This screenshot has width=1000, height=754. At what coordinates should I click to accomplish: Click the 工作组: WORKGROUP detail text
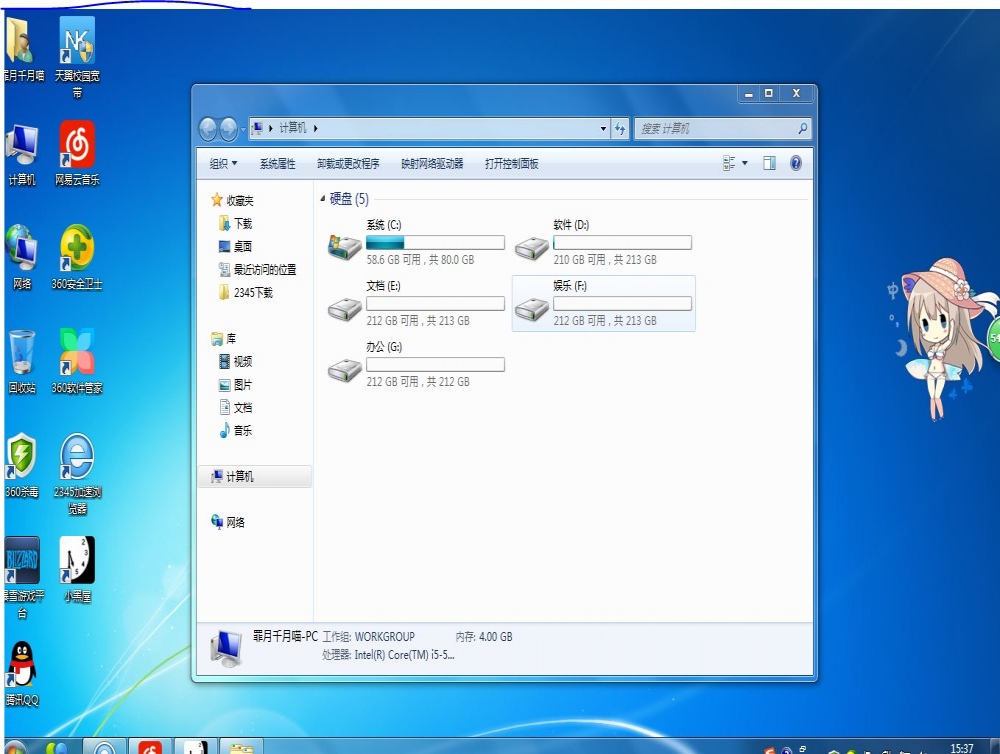coord(369,637)
